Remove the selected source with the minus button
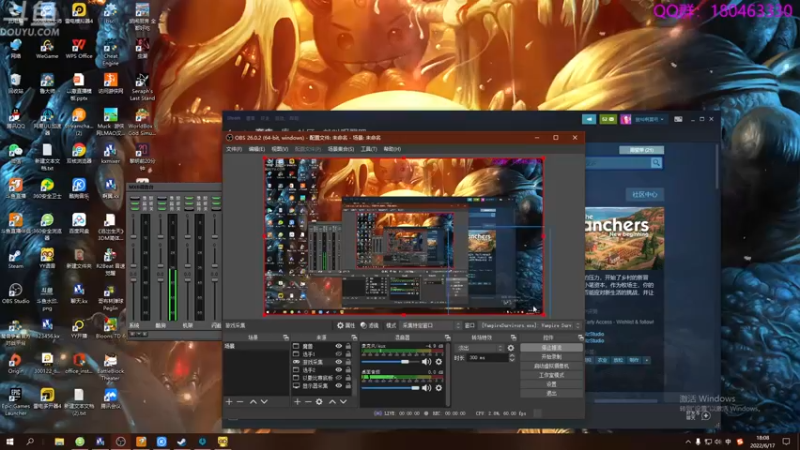 308,402
